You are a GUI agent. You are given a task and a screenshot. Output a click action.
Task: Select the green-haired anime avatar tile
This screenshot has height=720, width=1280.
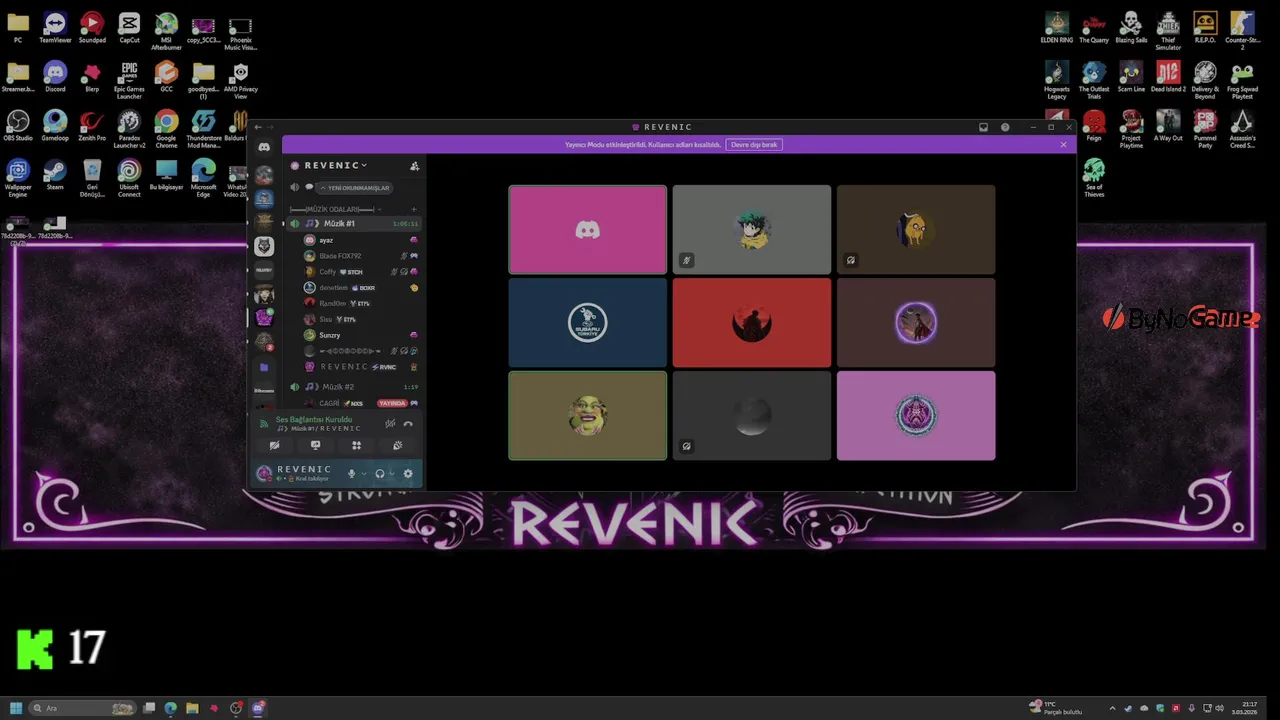[751, 230]
